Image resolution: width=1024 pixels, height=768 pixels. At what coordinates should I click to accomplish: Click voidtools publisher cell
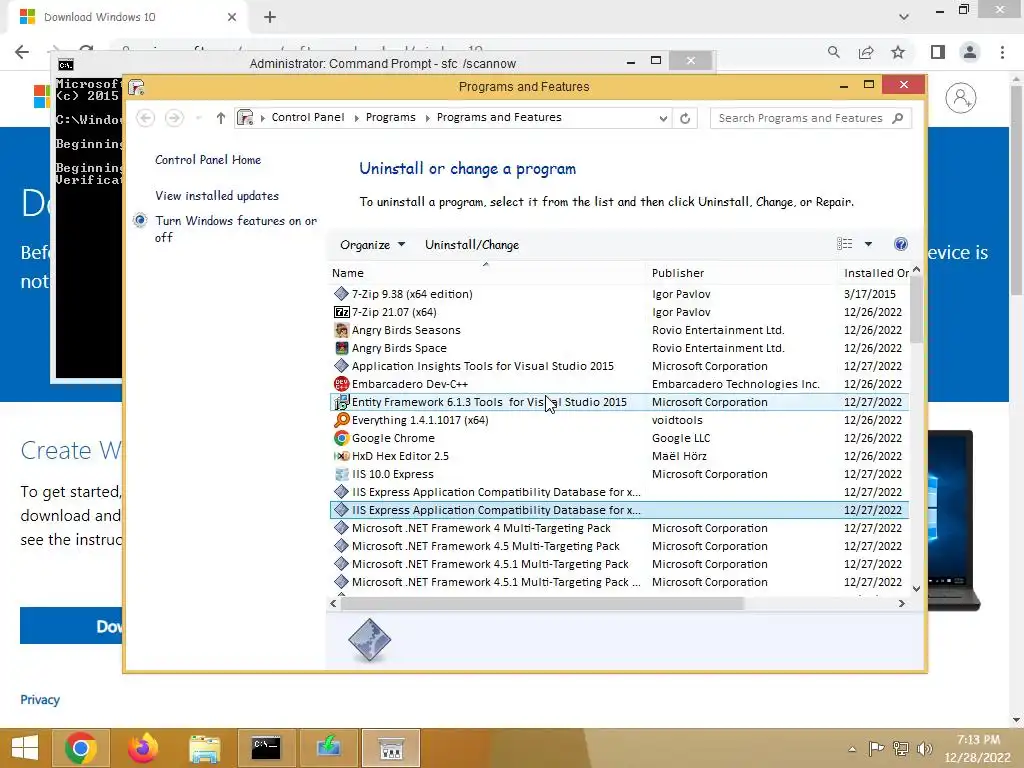tap(677, 420)
